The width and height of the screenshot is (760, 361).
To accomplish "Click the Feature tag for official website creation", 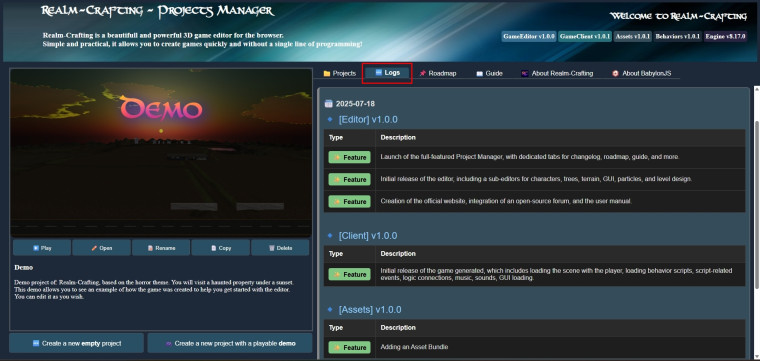I will (x=349, y=201).
